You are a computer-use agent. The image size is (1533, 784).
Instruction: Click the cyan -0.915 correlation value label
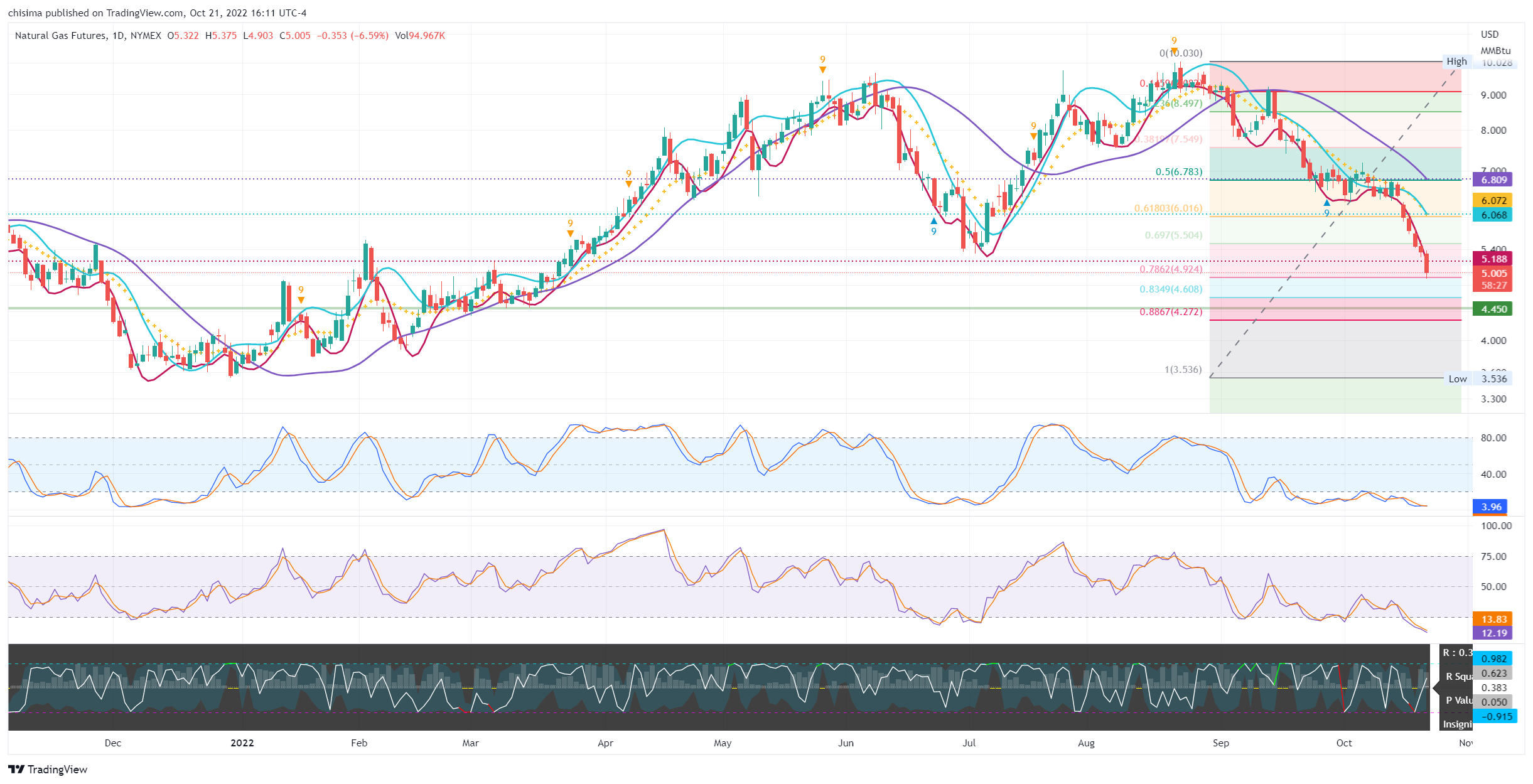(1496, 716)
